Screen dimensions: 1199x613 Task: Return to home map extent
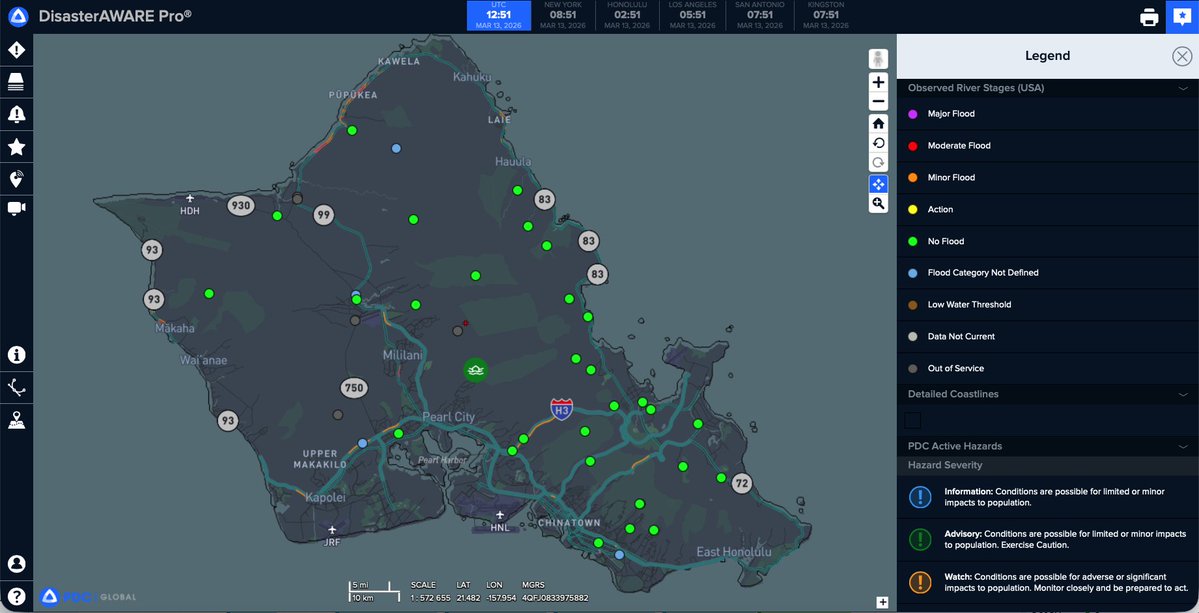point(879,124)
